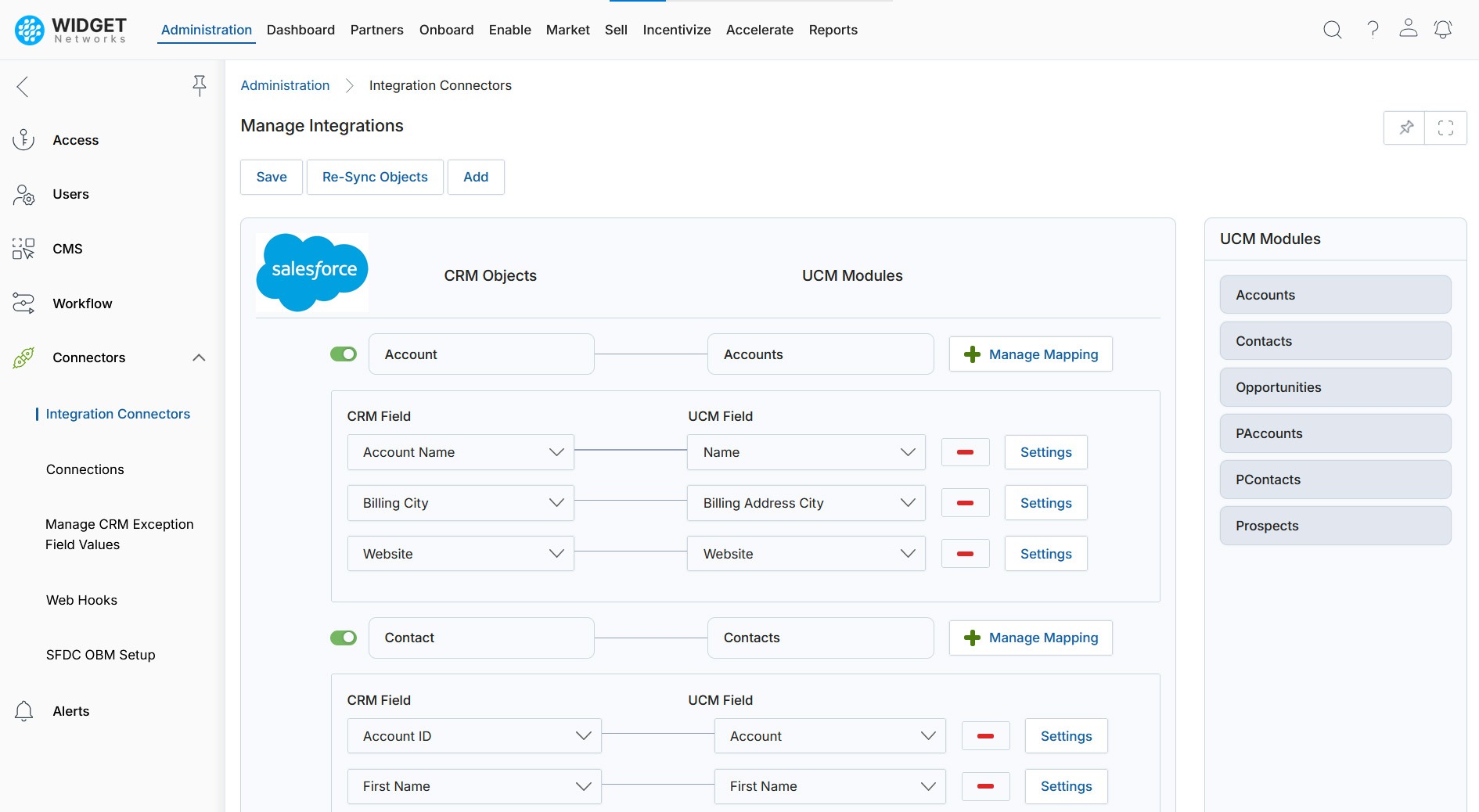This screenshot has height=812, width=1479.
Task: Open the Accelerate menu
Action: pos(759,30)
